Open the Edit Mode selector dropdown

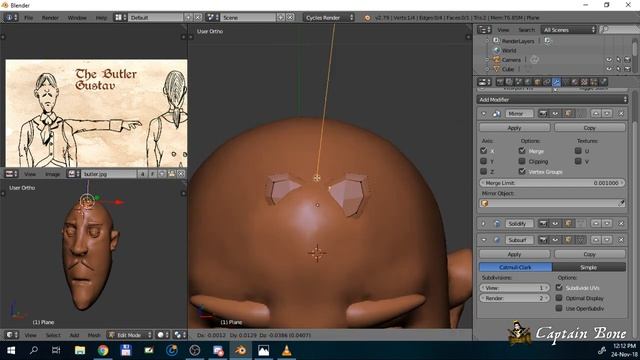129,335
